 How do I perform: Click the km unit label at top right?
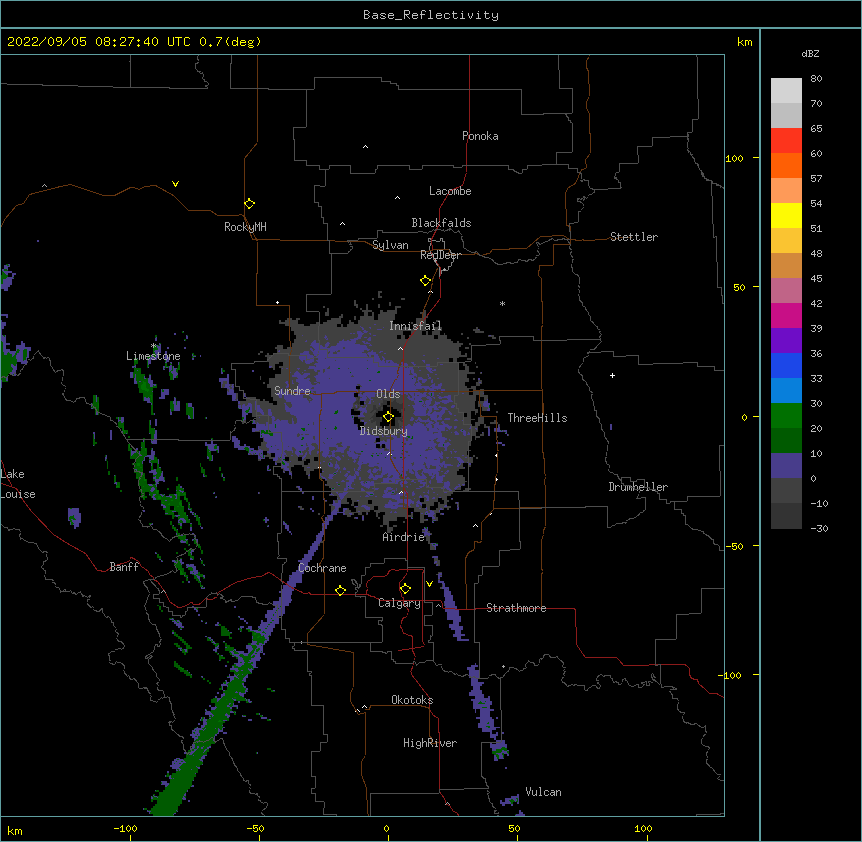[744, 42]
